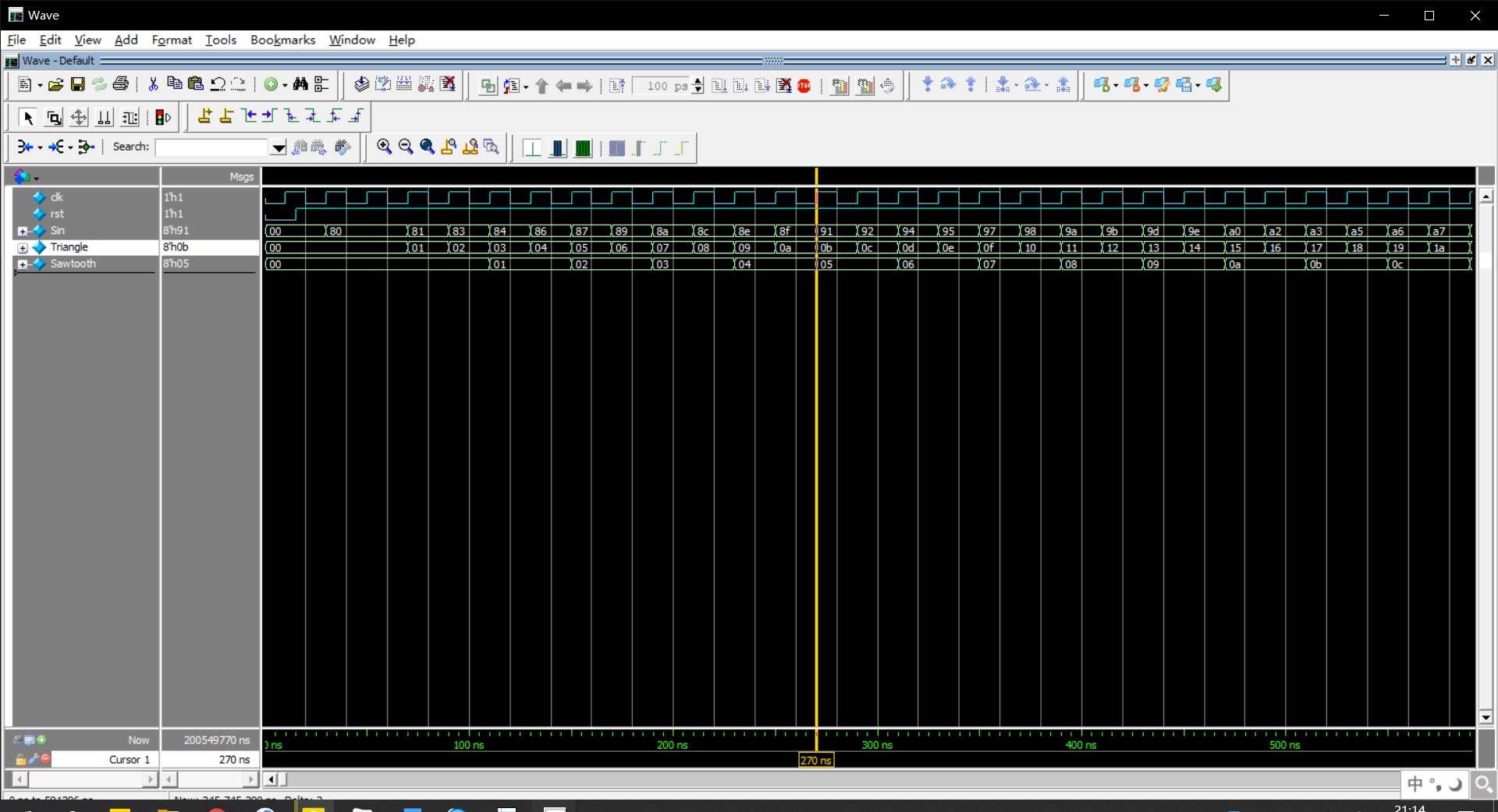The width and height of the screenshot is (1498, 812).
Task: Insert a new cursor with the plus icon
Action: tap(204, 117)
